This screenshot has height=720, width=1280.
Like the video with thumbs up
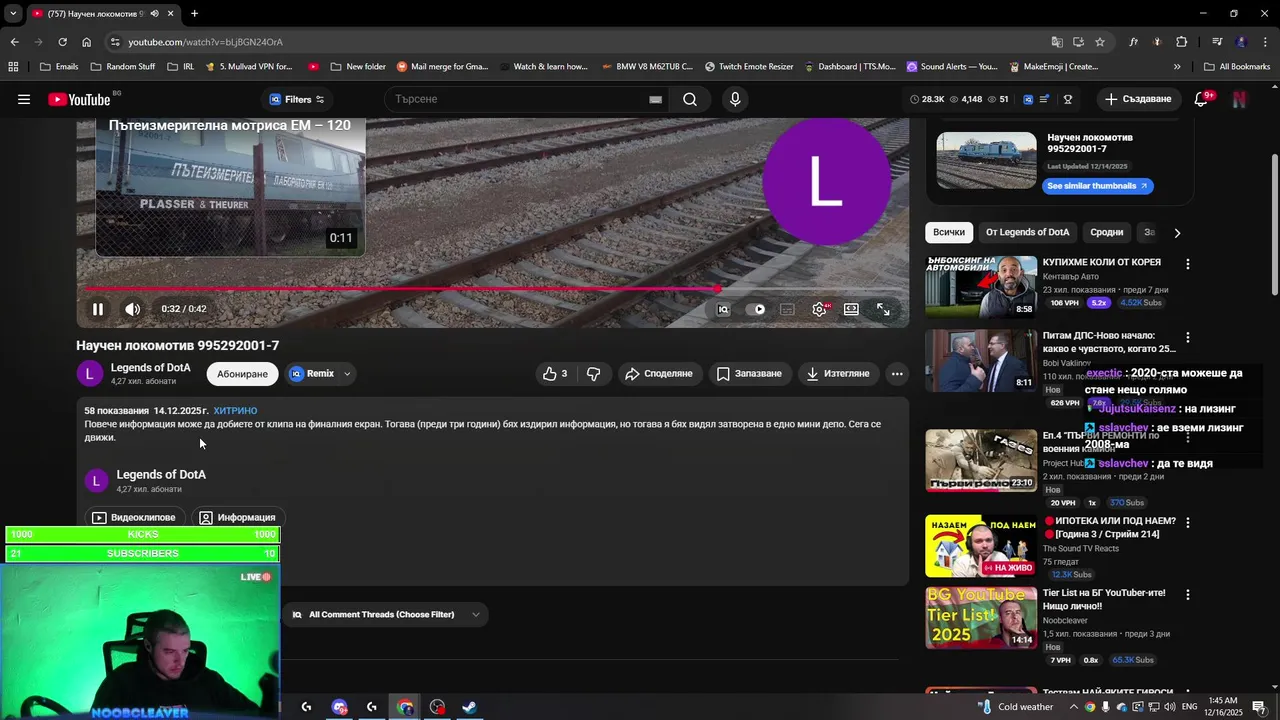[x=555, y=374]
